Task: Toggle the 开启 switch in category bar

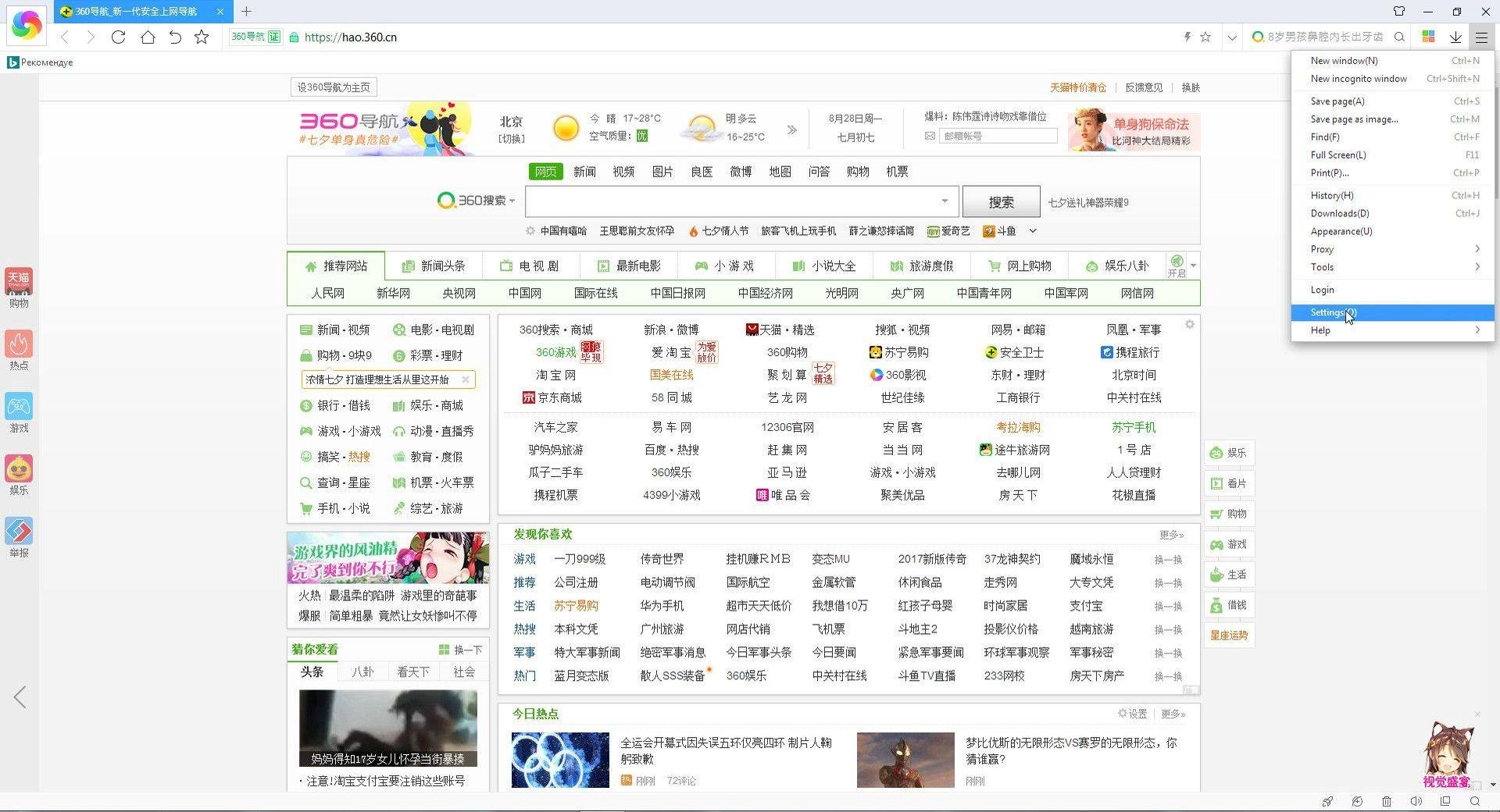Action: pos(1177,265)
